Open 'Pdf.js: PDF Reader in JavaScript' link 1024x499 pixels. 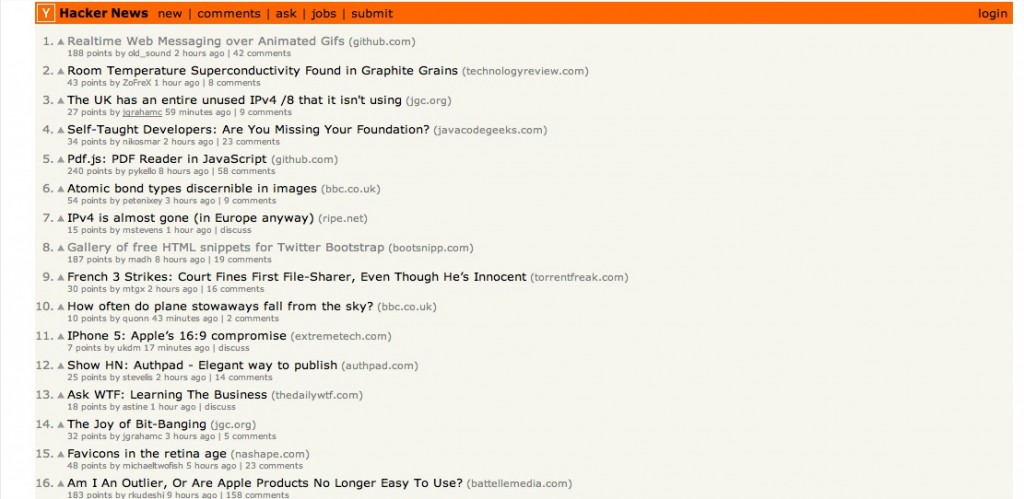coord(167,159)
